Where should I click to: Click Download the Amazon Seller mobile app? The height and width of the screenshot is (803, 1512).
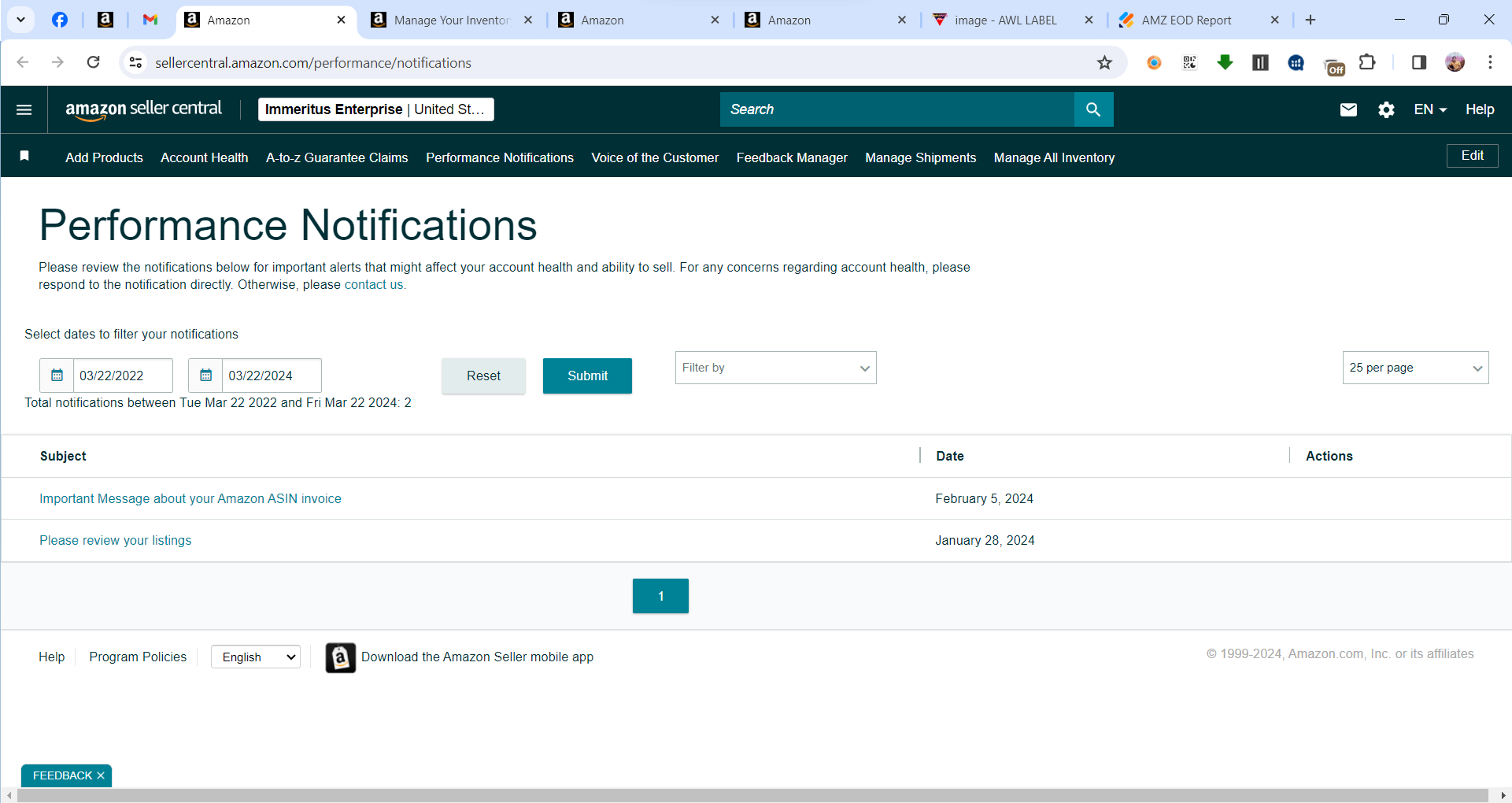(x=477, y=657)
